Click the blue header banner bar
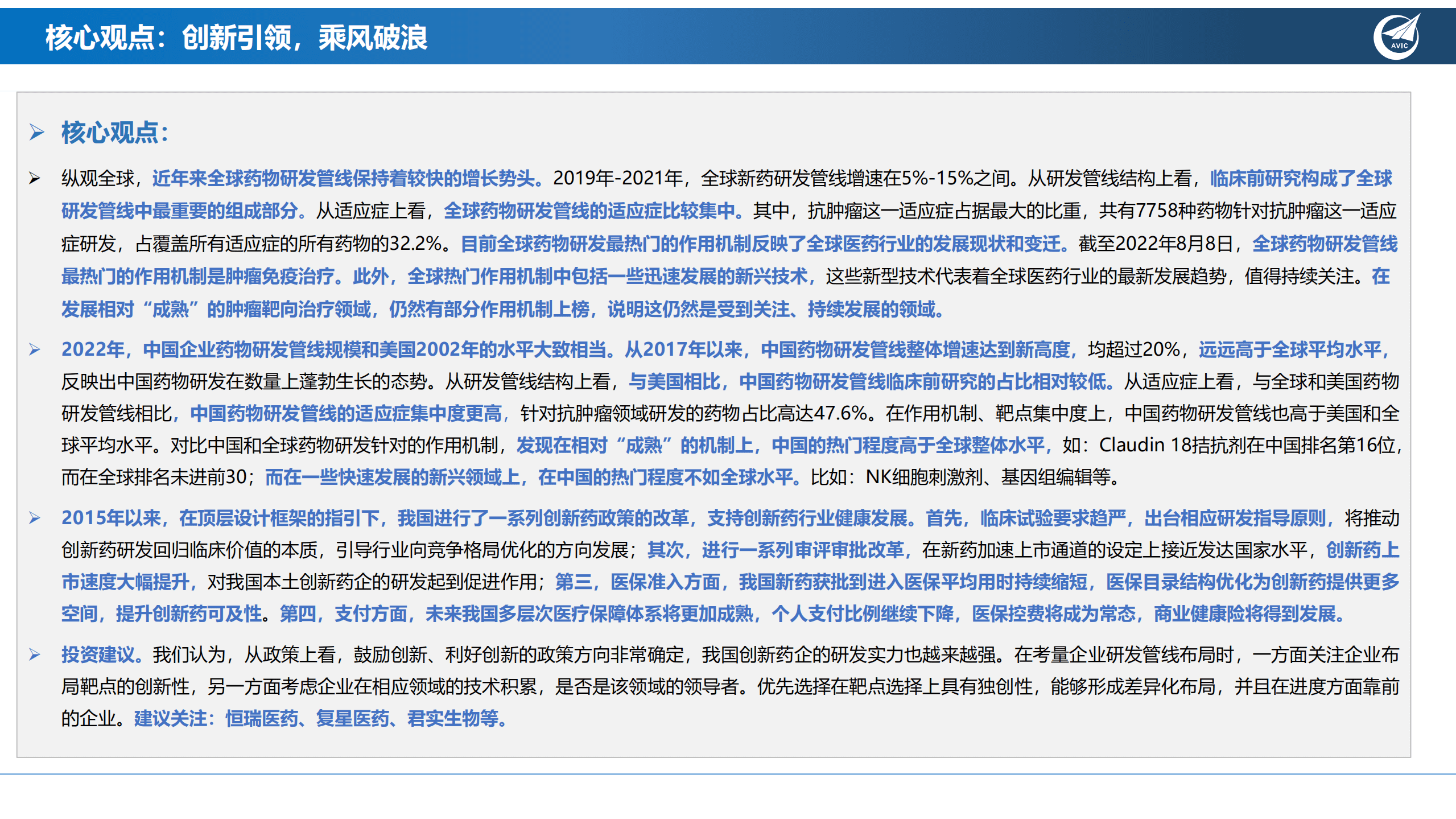This screenshot has height=819, width=1456. [x=853, y=36]
